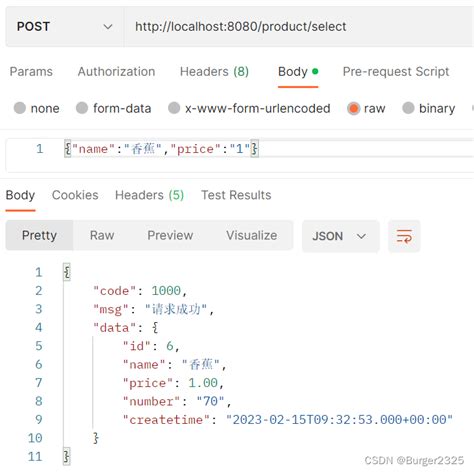View response Headers (5) tab
The height and width of the screenshot is (473, 474).
(x=149, y=195)
